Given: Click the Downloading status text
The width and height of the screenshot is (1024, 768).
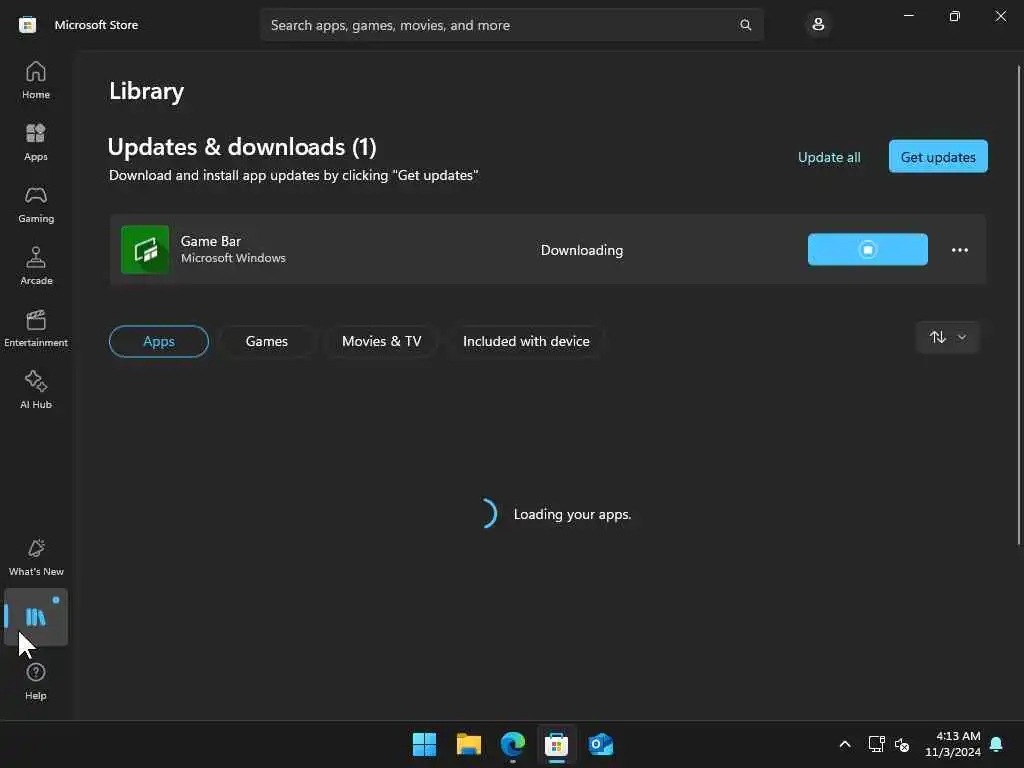Looking at the screenshot, I should coord(582,250).
